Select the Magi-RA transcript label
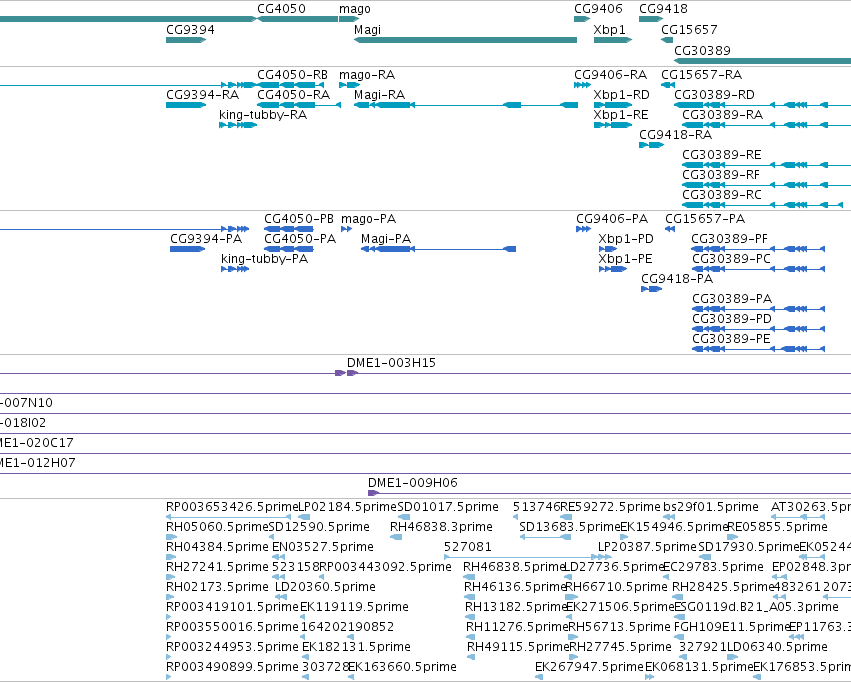851x682 pixels. [379, 94]
